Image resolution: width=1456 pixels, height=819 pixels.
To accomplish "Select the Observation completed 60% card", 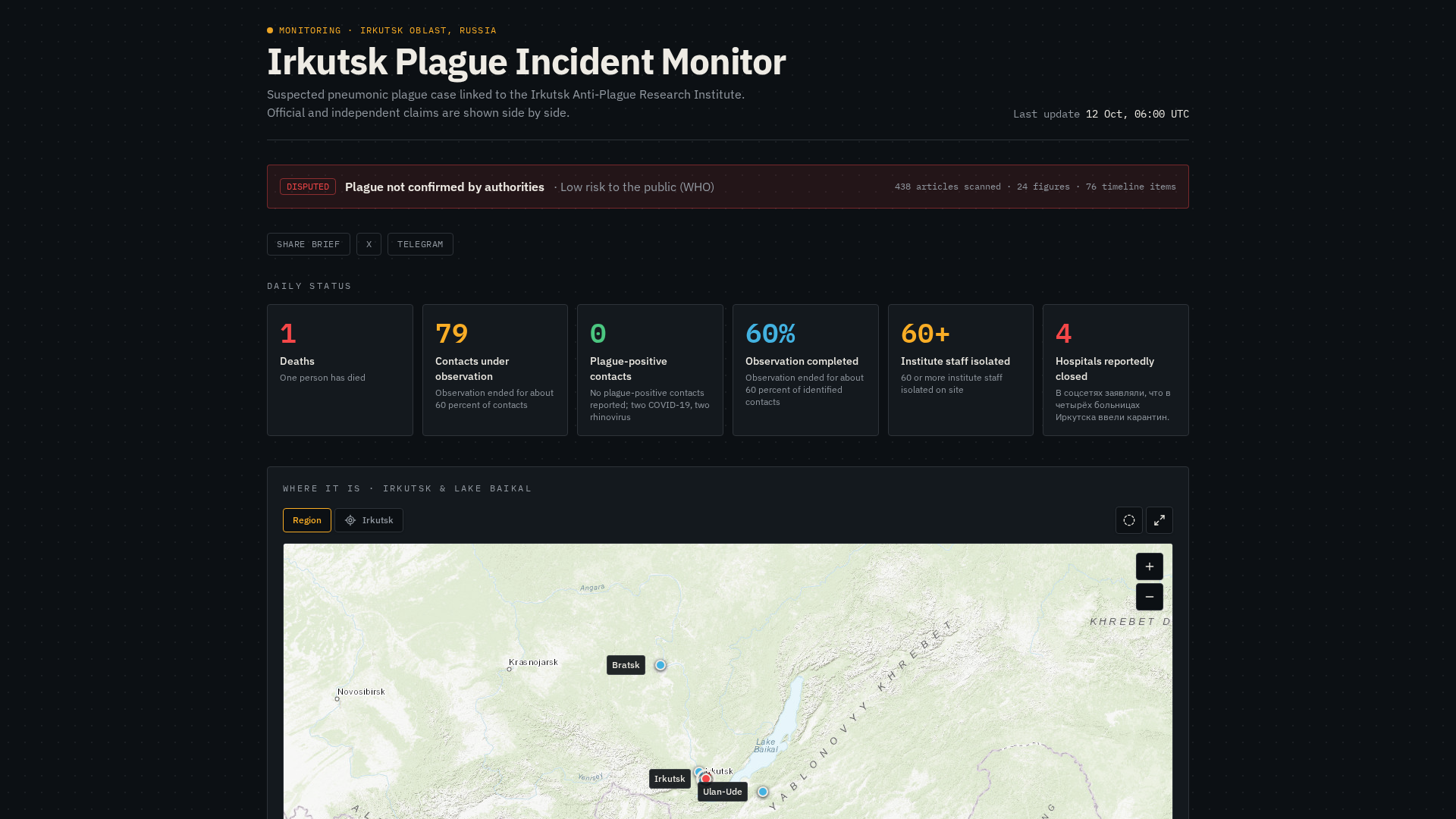I will point(805,370).
